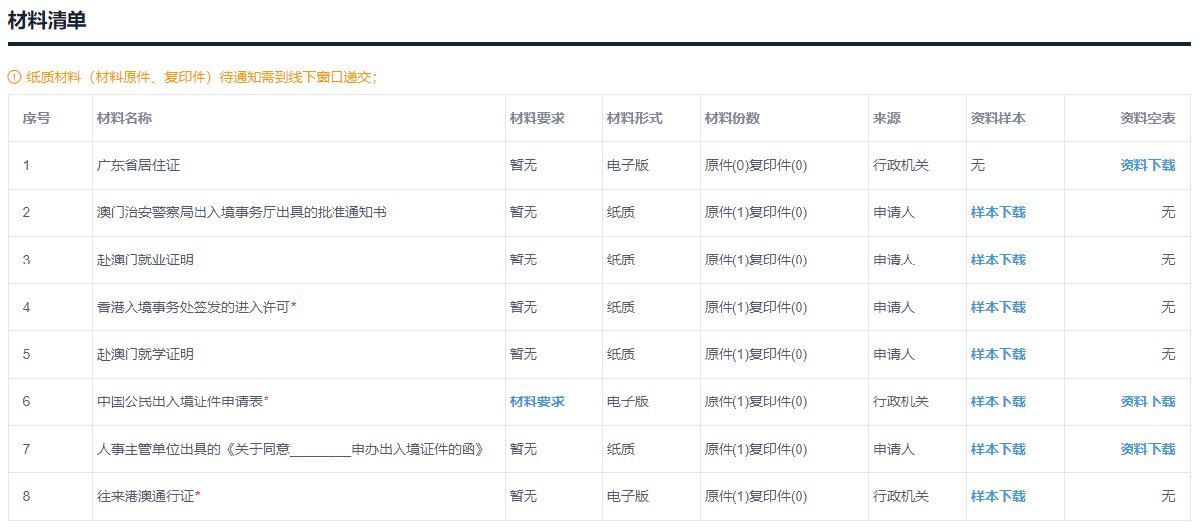Download the blank form for 广东省居住证
This screenshot has height=529, width=1200.
point(1148,165)
